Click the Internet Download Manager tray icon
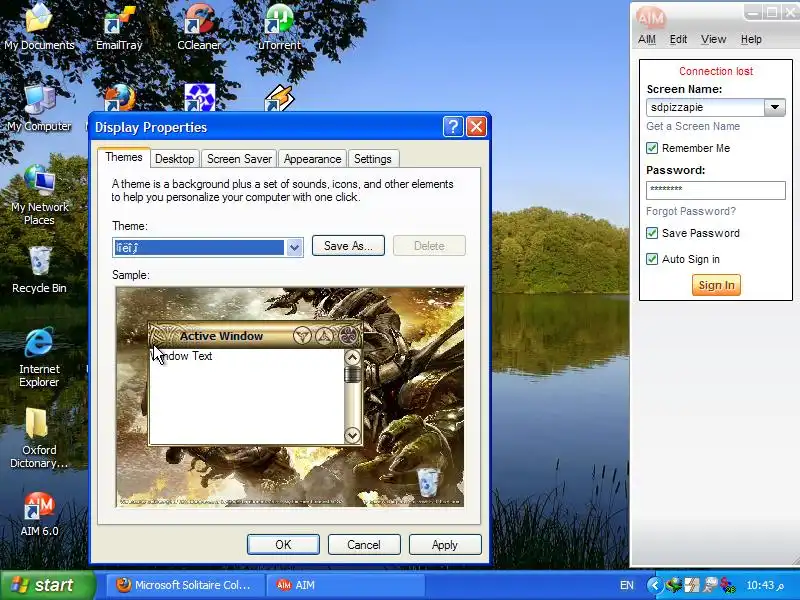Screen dimensions: 800x600 [x=674, y=585]
